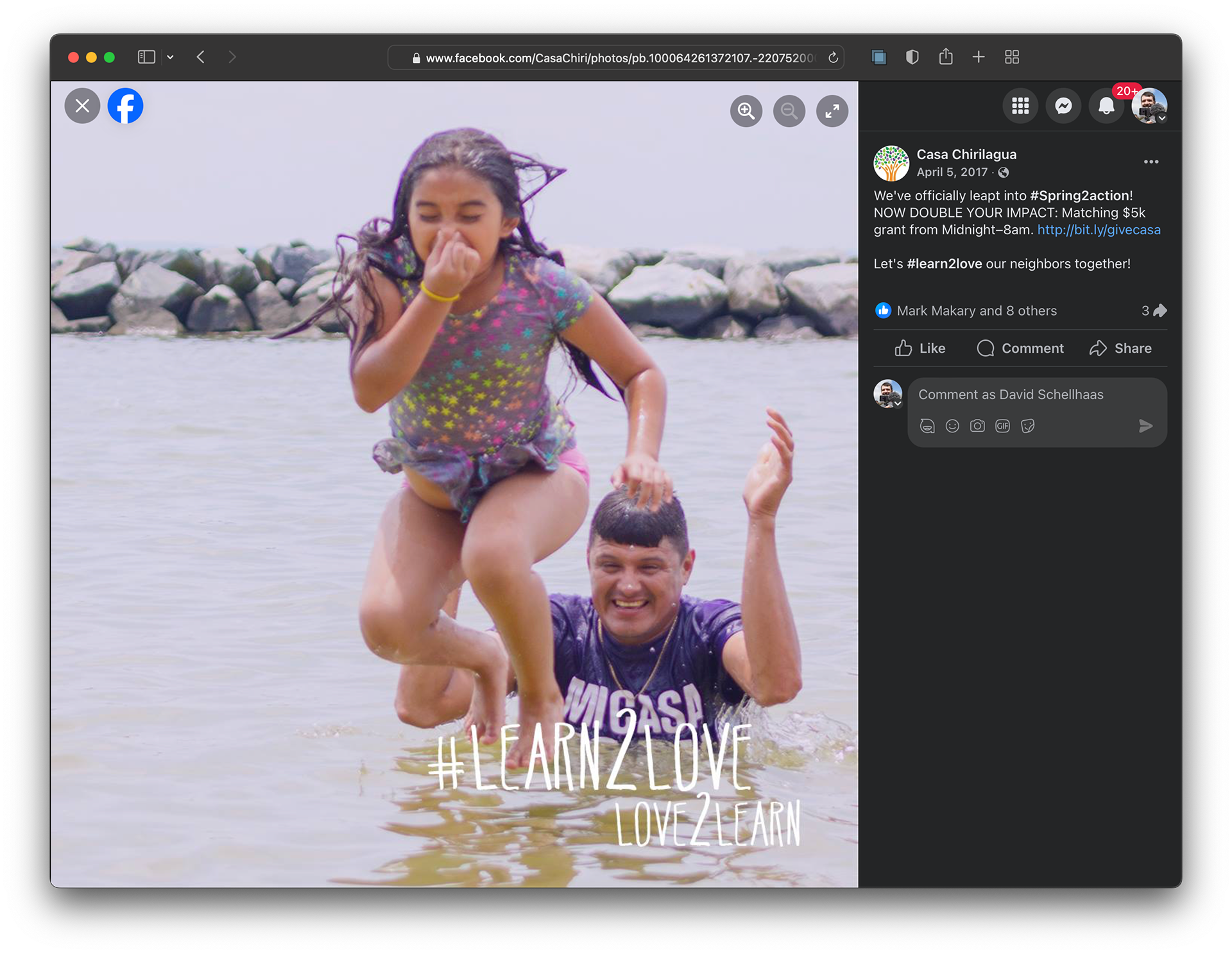Zoom in on the photo
This screenshot has width=1232, height=954.
tap(746, 111)
